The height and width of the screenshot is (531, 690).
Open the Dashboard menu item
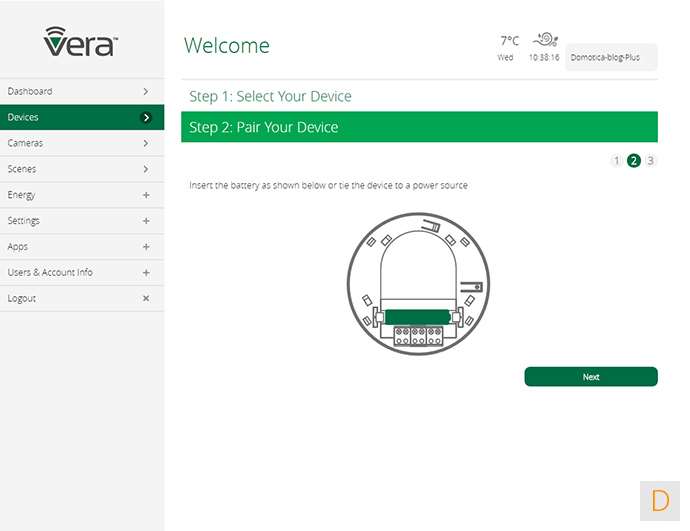tap(80, 91)
